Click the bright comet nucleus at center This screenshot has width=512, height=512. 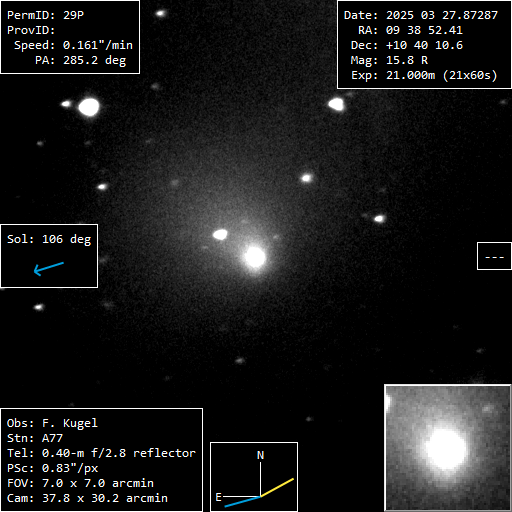pyautogui.click(x=255, y=257)
